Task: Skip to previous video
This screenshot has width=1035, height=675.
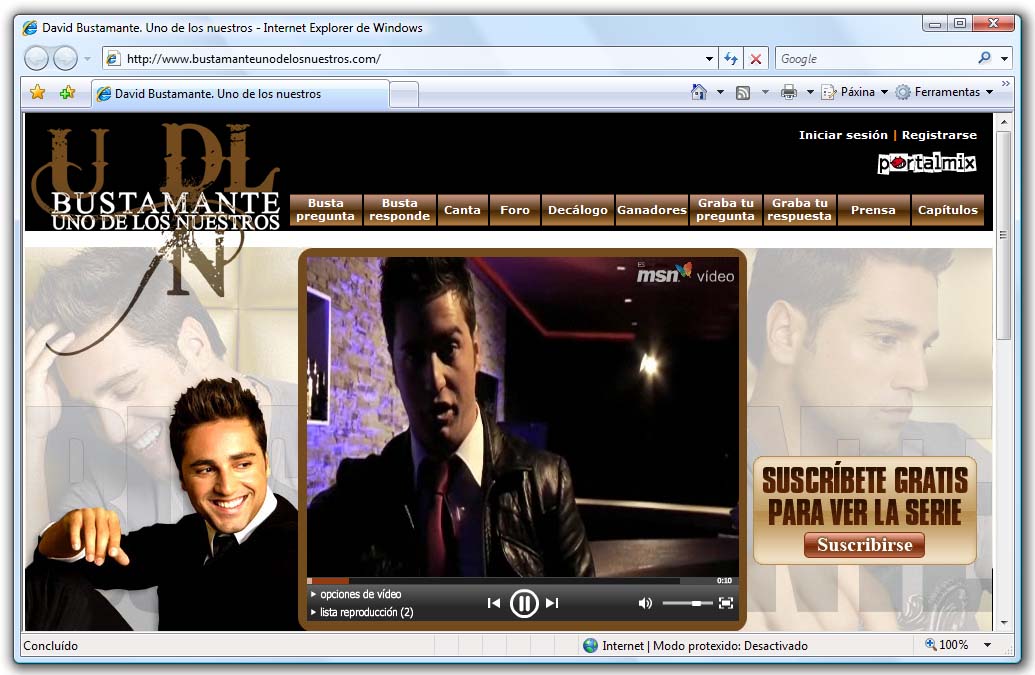Action: tap(493, 603)
